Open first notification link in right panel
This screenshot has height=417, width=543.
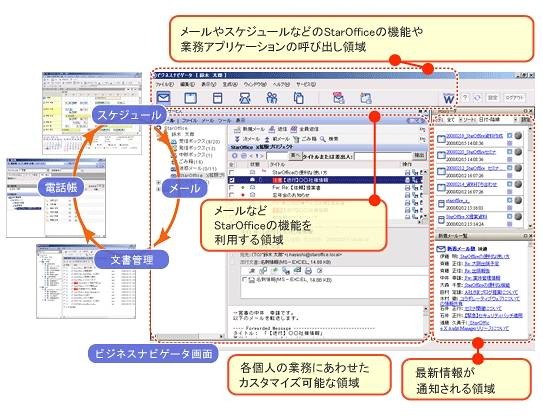(x=474, y=136)
